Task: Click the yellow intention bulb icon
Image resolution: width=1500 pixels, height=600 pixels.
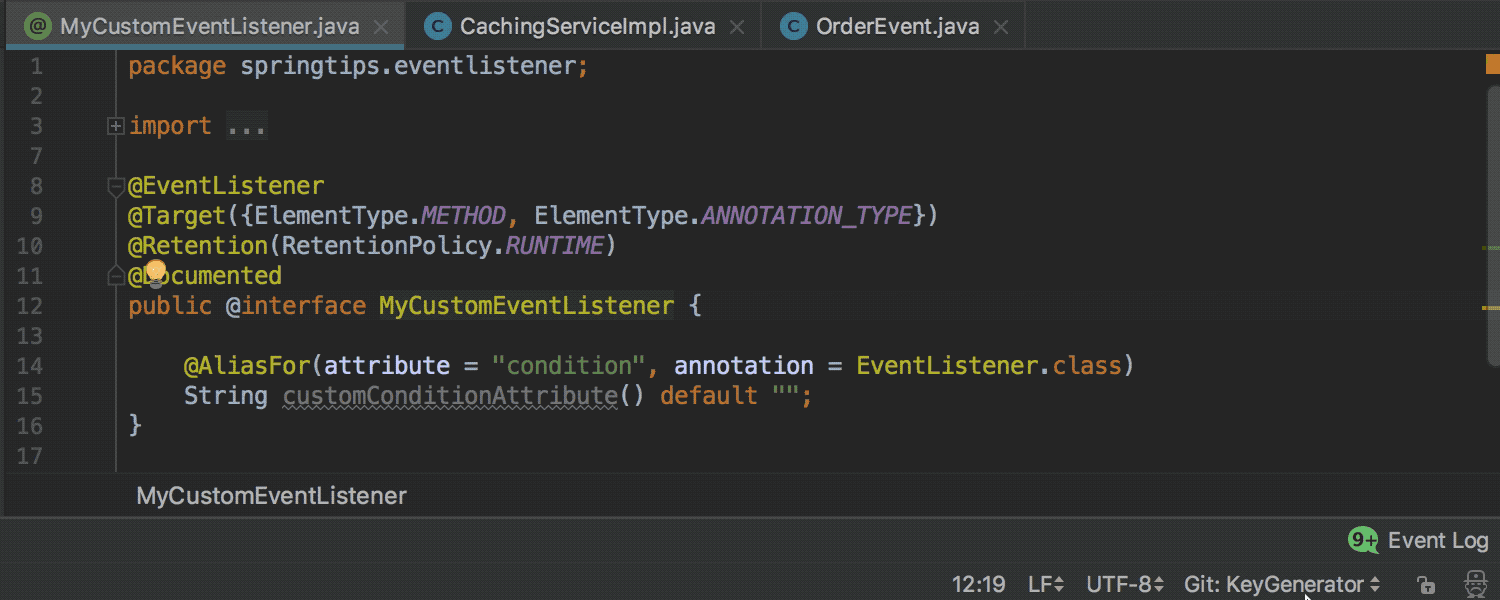Action: point(157,271)
